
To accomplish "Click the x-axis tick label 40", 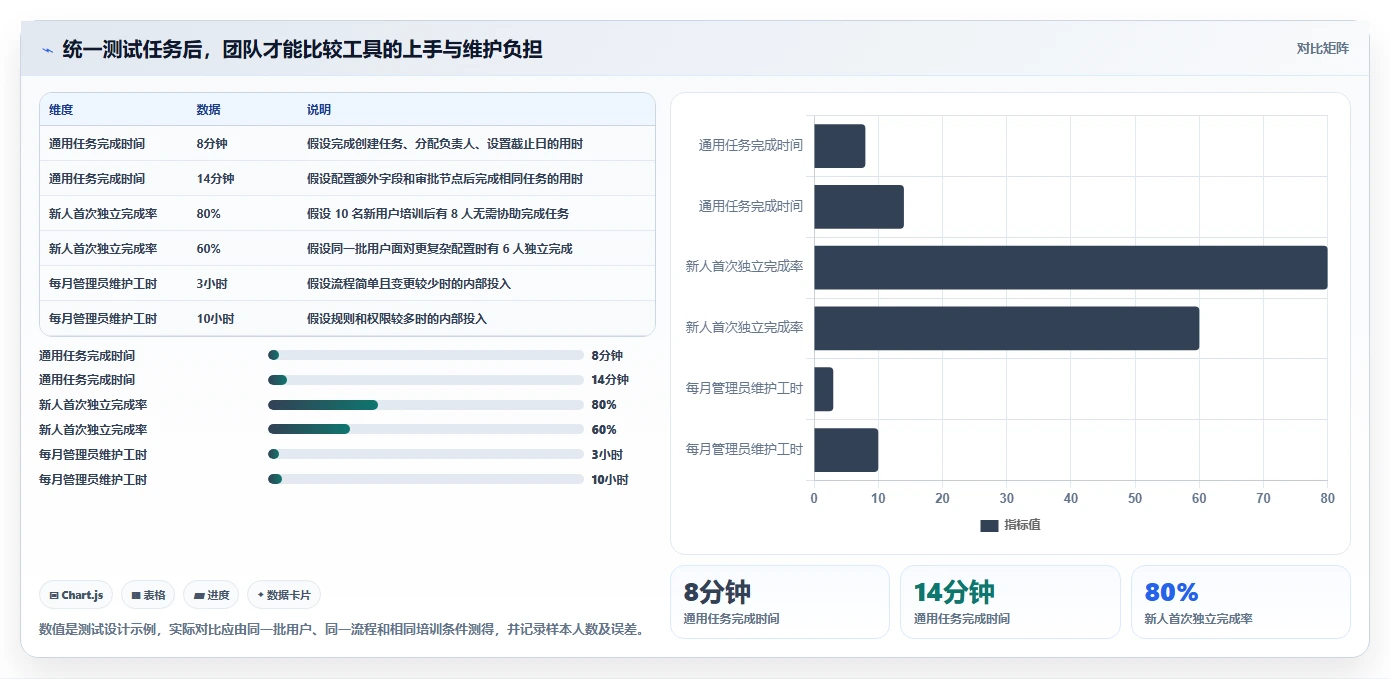I will coord(1071,498).
